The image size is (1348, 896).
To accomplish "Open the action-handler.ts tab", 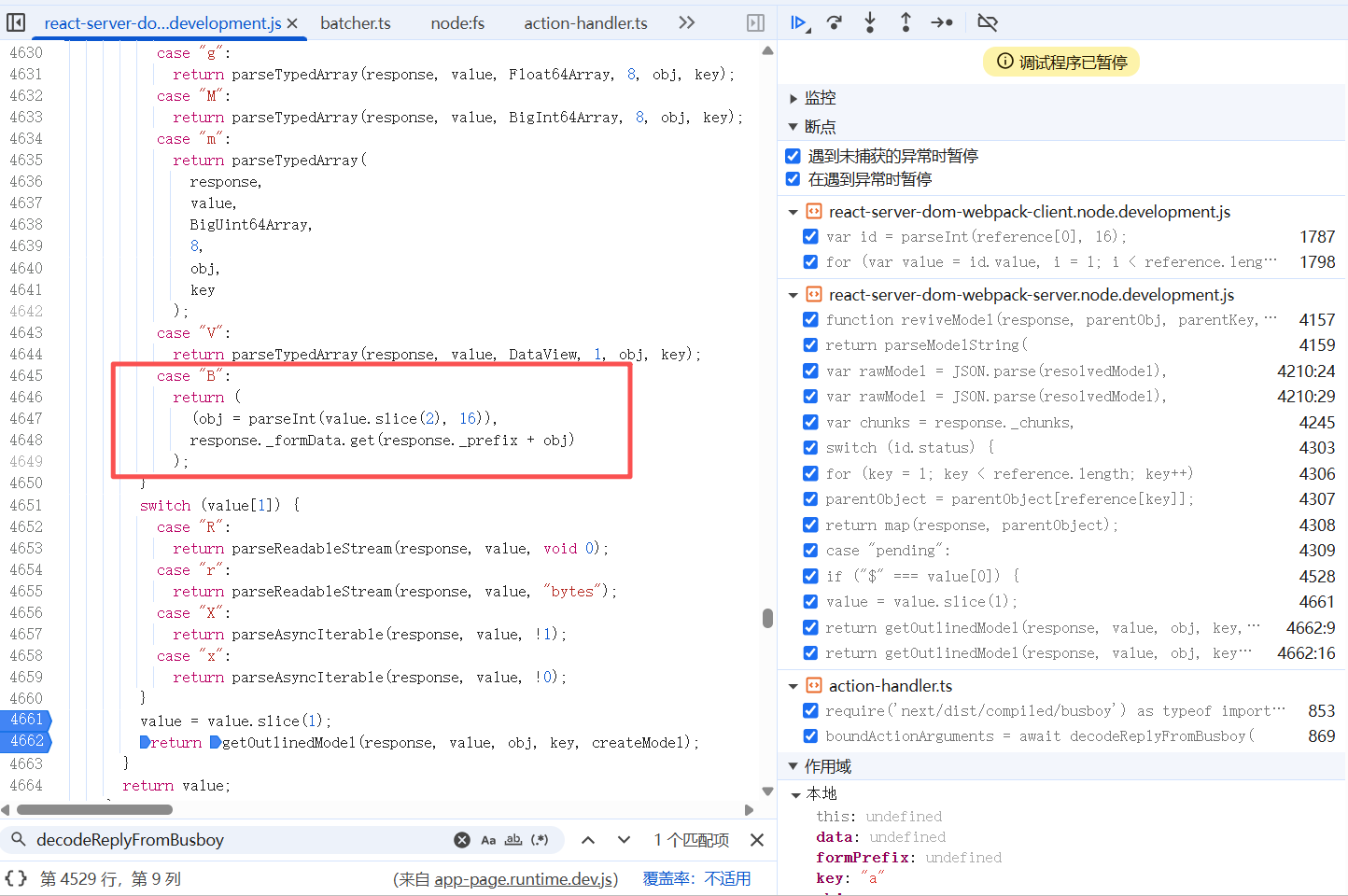I will click(585, 23).
